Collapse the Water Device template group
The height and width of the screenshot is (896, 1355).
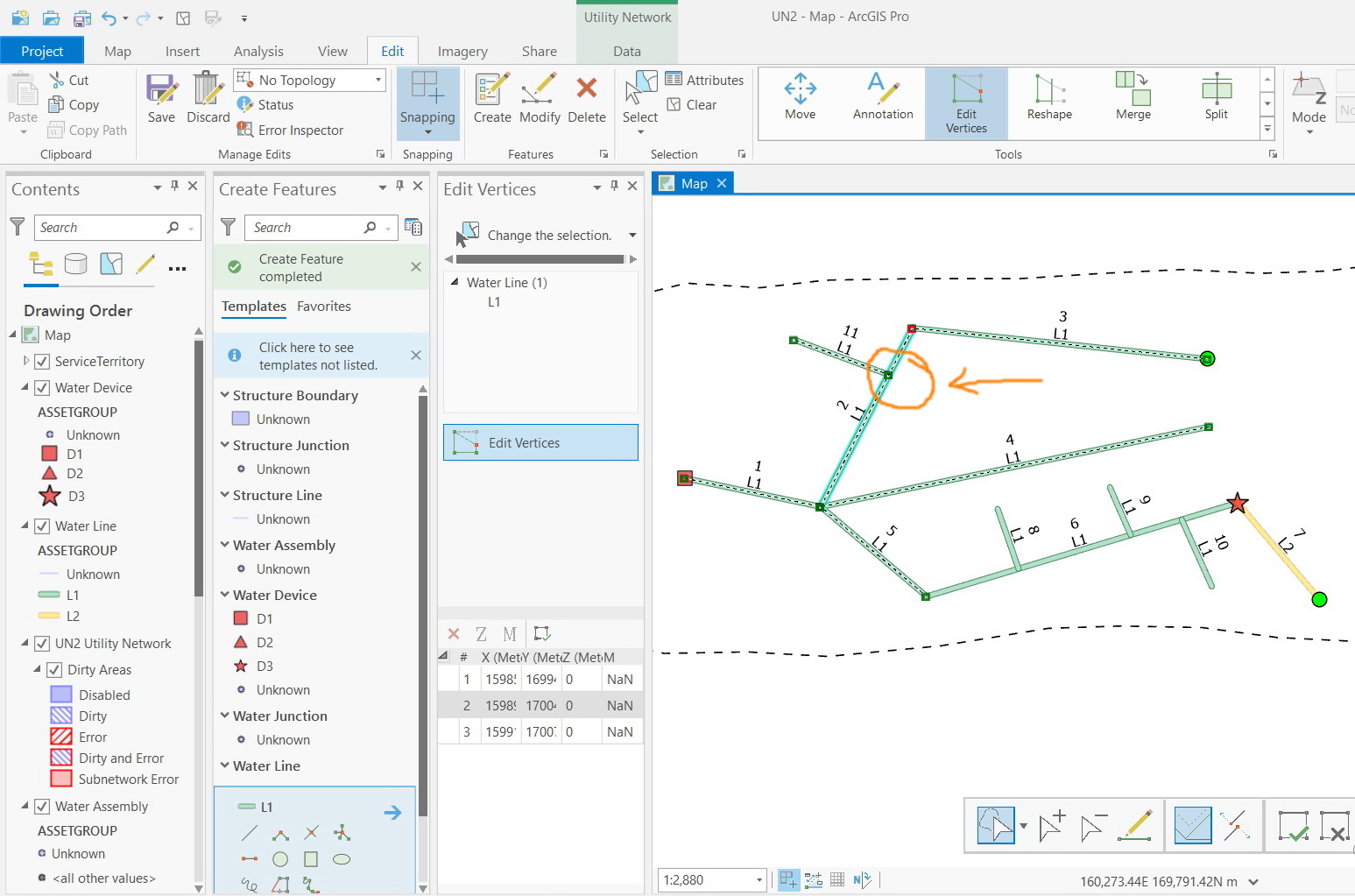tap(225, 595)
